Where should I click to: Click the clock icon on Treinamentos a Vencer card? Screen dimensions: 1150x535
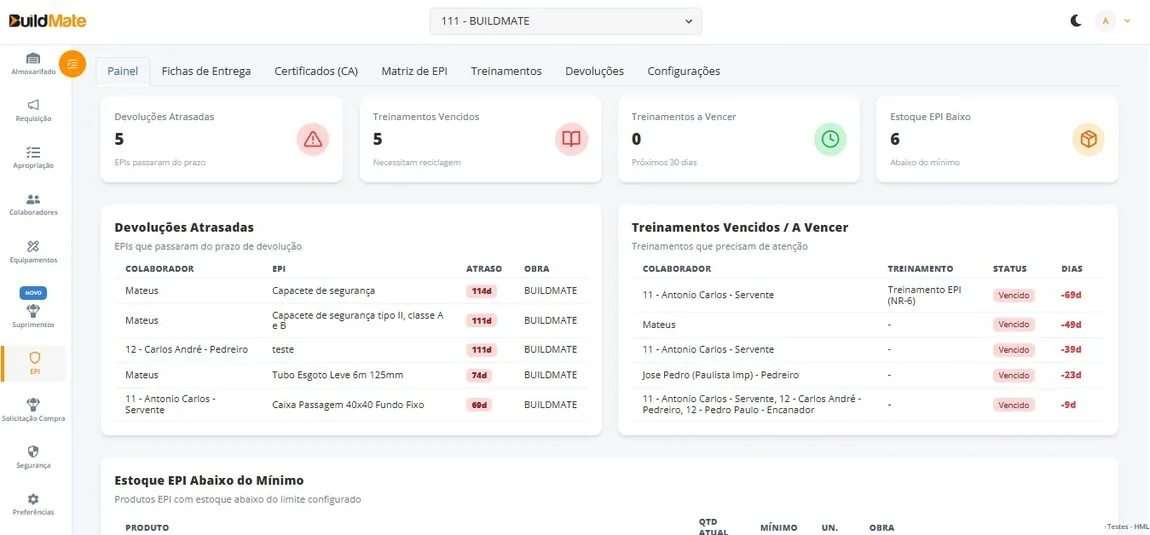tap(830, 139)
